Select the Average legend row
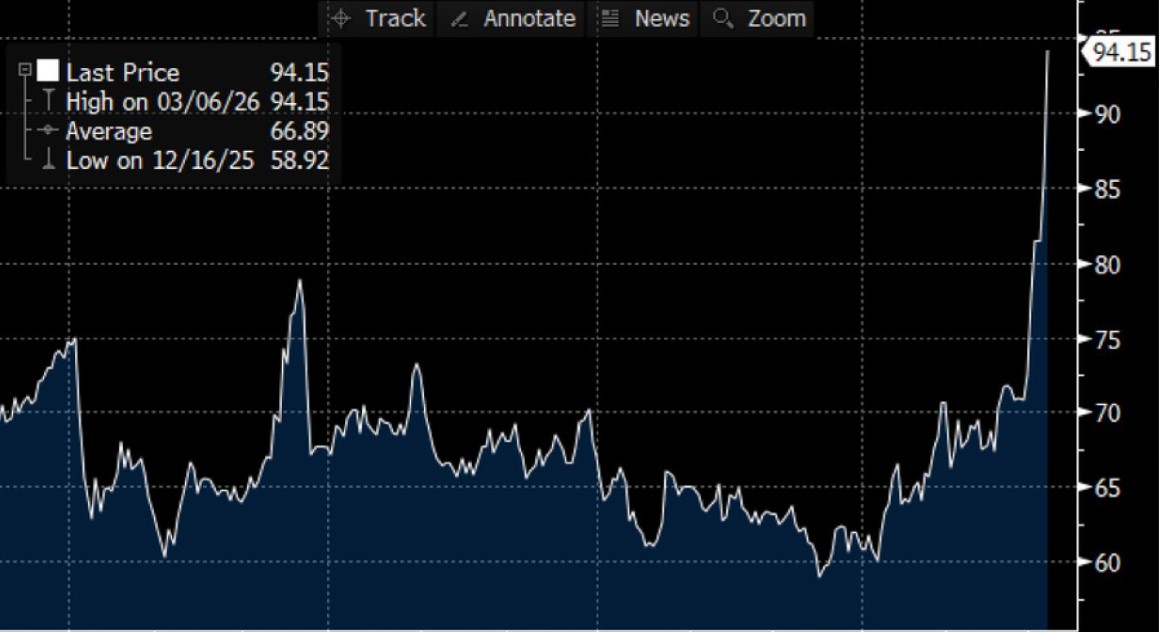Image resolution: width=1159 pixels, height=632 pixels. pyautogui.click(x=109, y=131)
